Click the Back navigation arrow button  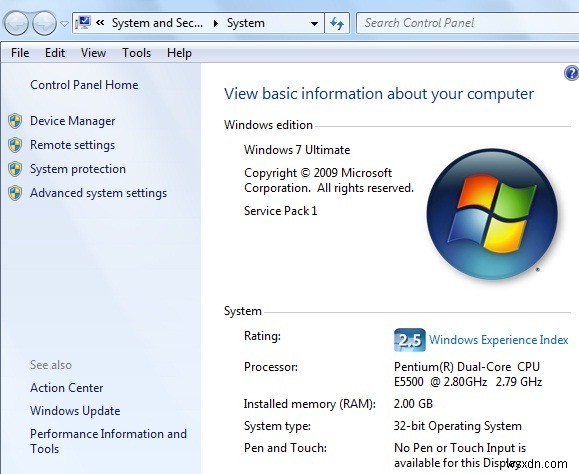click(16, 23)
